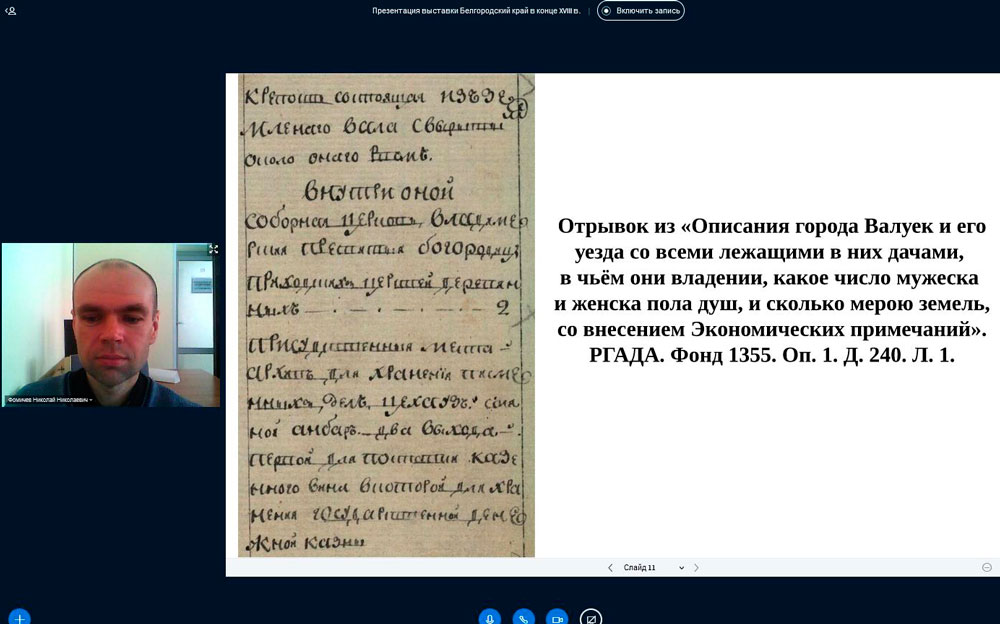This screenshot has height=624, width=1000.
Task: Click 'Включить запись' to start recording
Action: click(x=641, y=11)
